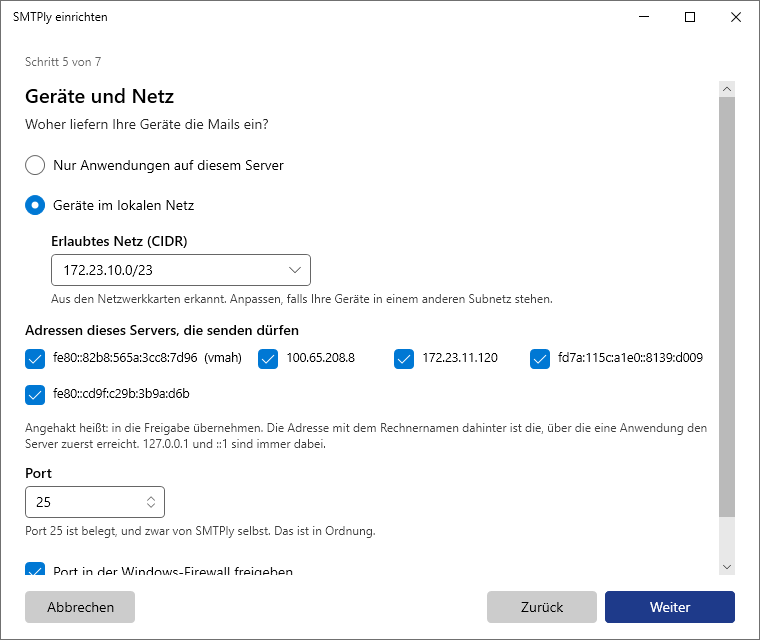Click the 'Aus den Netzwerkkarten erkannt' hint text
Image resolution: width=760 pixels, height=640 pixels.
pyautogui.click(x=302, y=299)
